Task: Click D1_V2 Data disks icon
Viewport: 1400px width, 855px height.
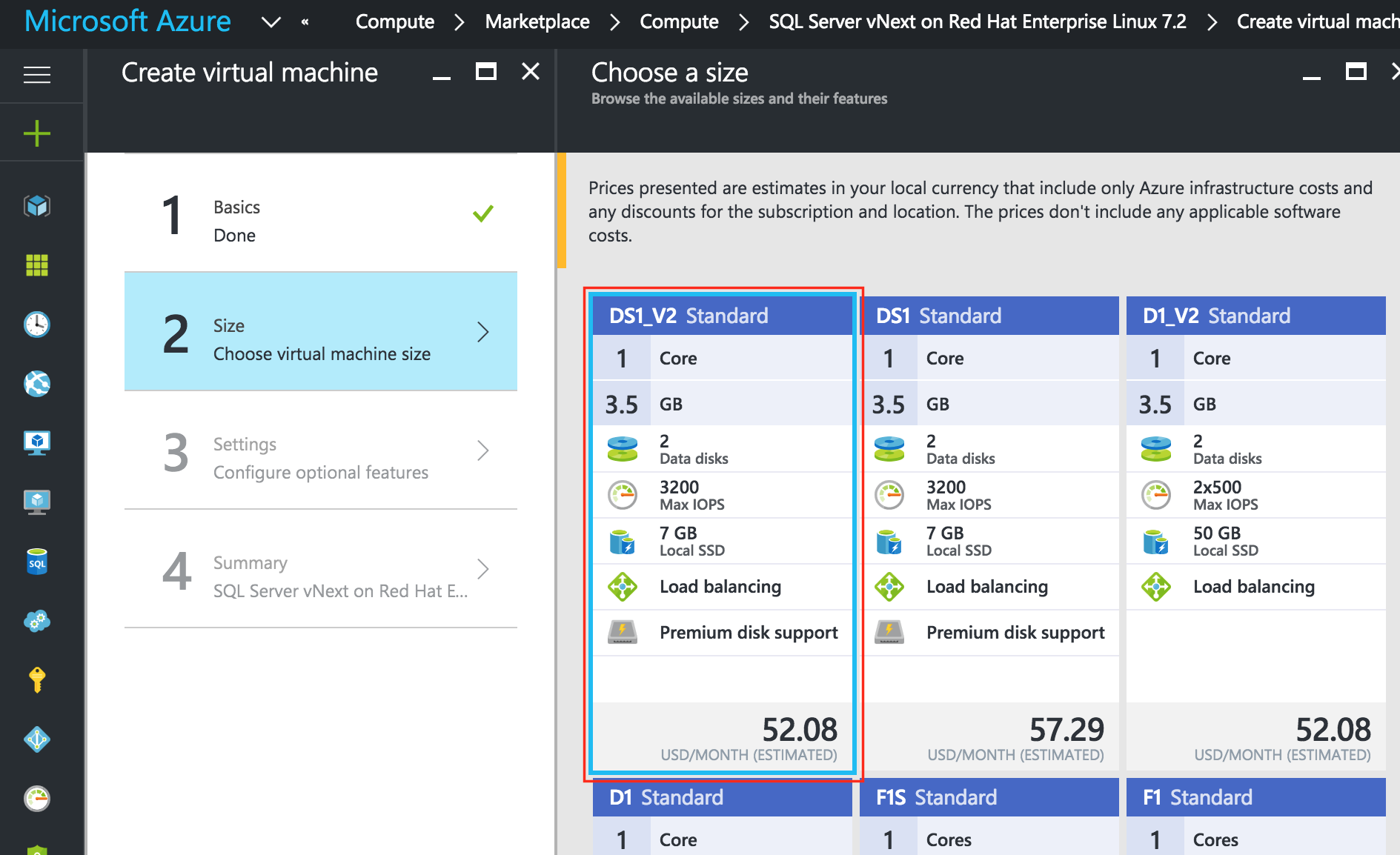Action: [x=1156, y=449]
